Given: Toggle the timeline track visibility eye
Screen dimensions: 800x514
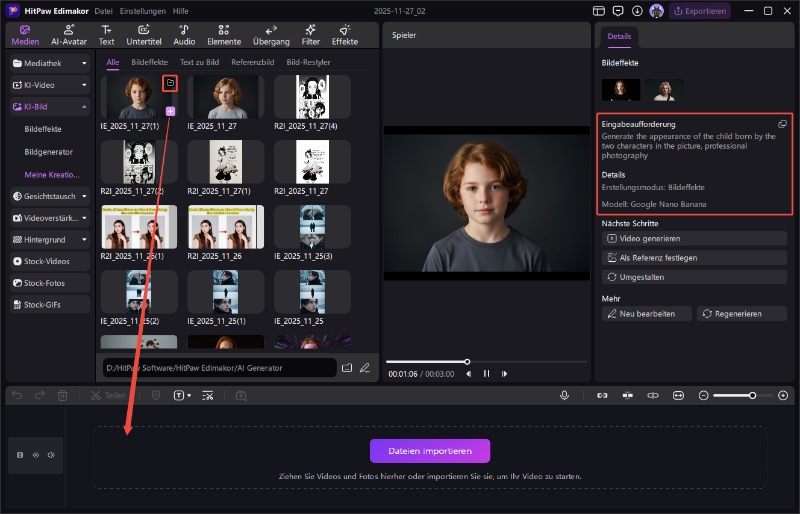Looking at the screenshot, I should point(35,455).
